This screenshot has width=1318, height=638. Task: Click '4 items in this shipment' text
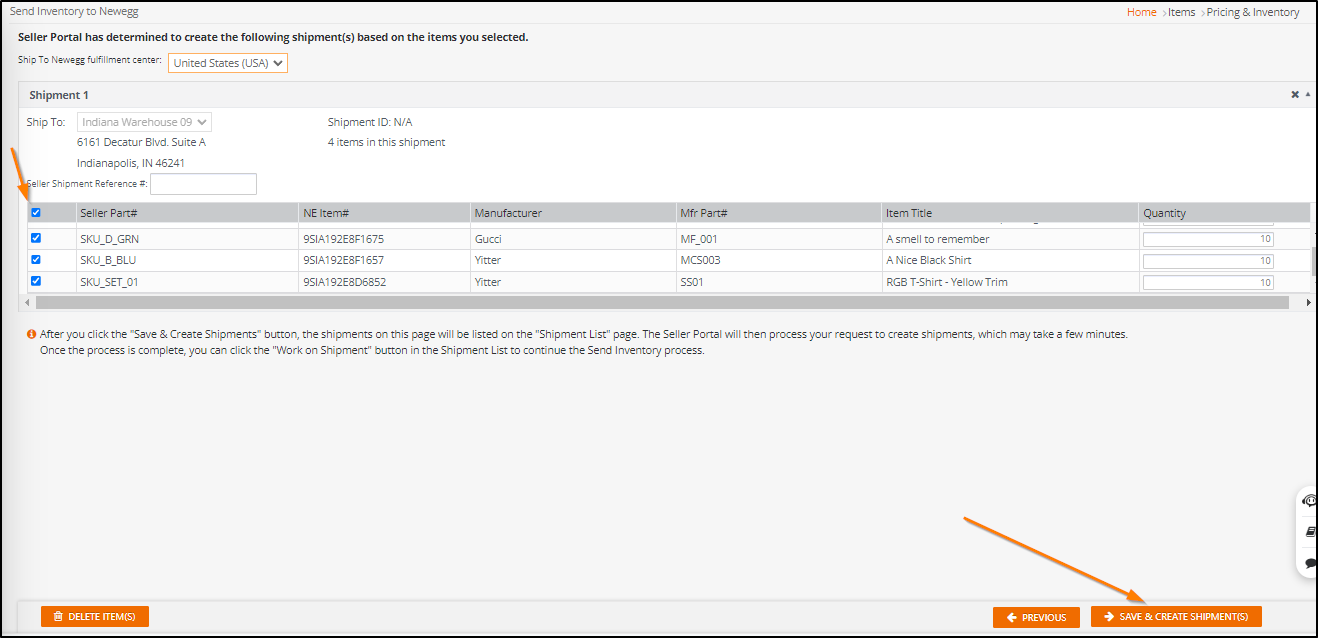click(387, 142)
